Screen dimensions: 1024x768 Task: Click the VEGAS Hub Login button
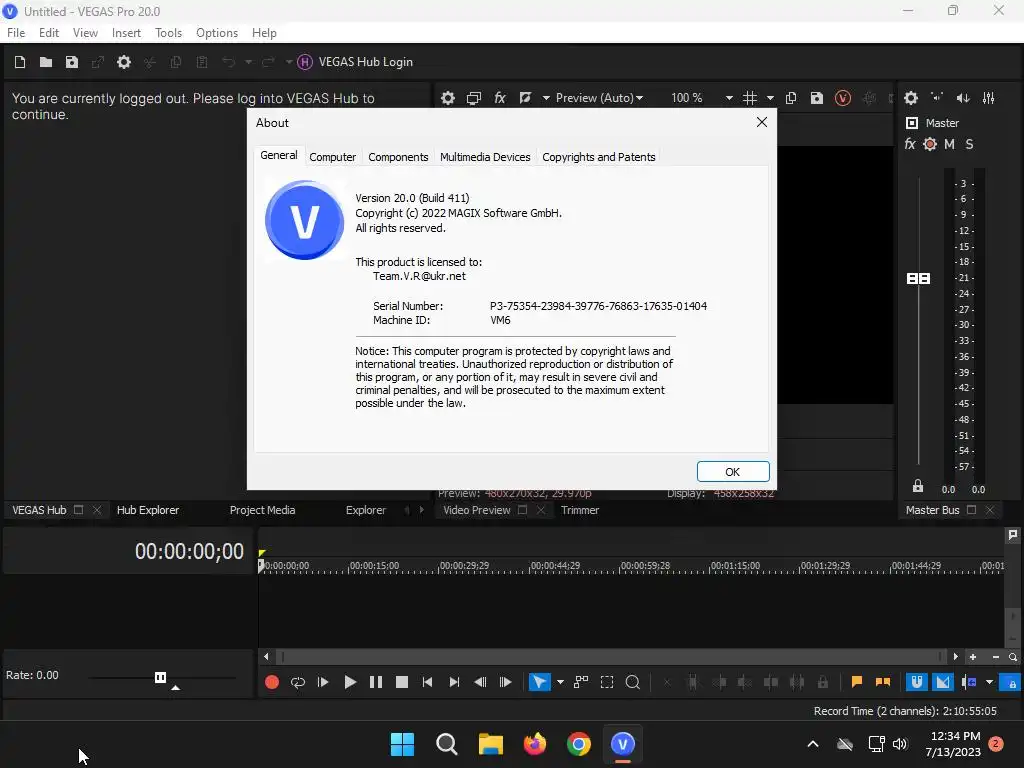tap(355, 62)
